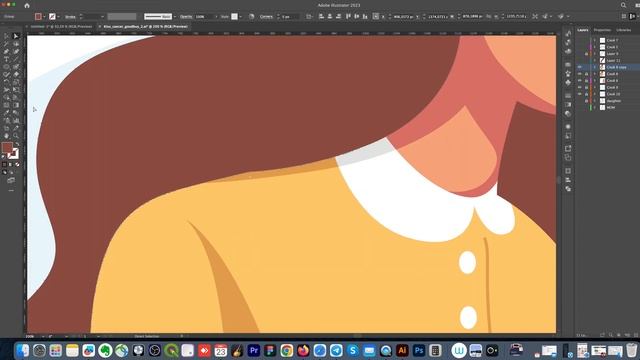The image size is (640, 360).
Task: Unlock the daughter layer
Action: click(x=587, y=101)
